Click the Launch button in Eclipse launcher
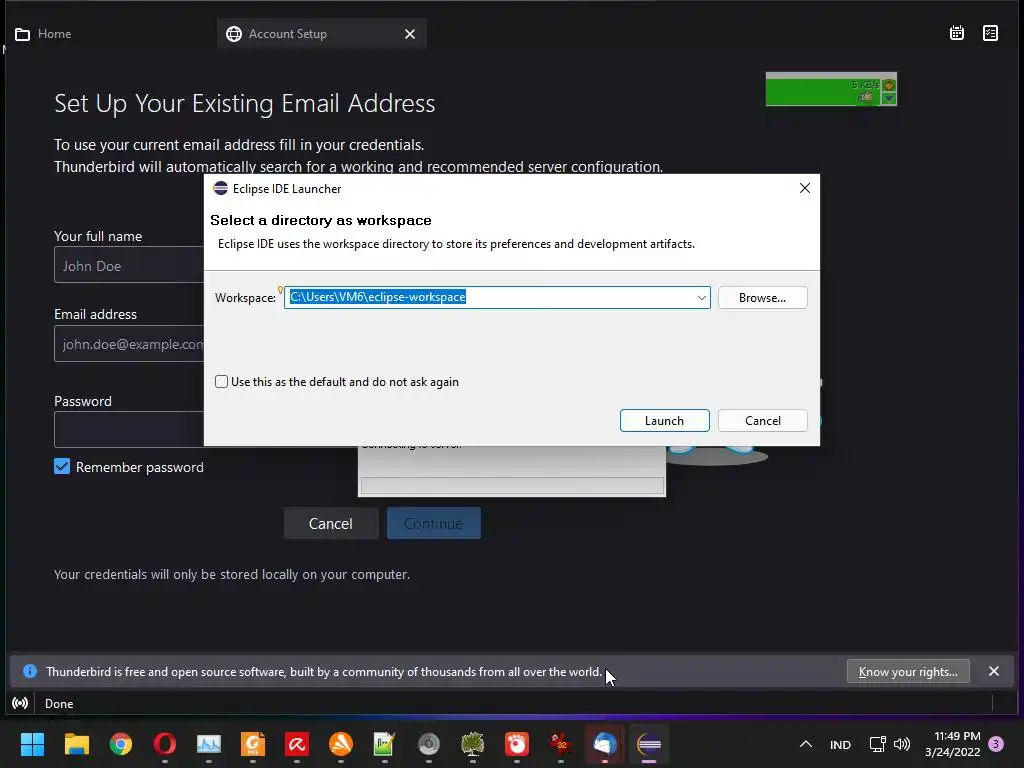The width and height of the screenshot is (1024, 768). coord(664,421)
